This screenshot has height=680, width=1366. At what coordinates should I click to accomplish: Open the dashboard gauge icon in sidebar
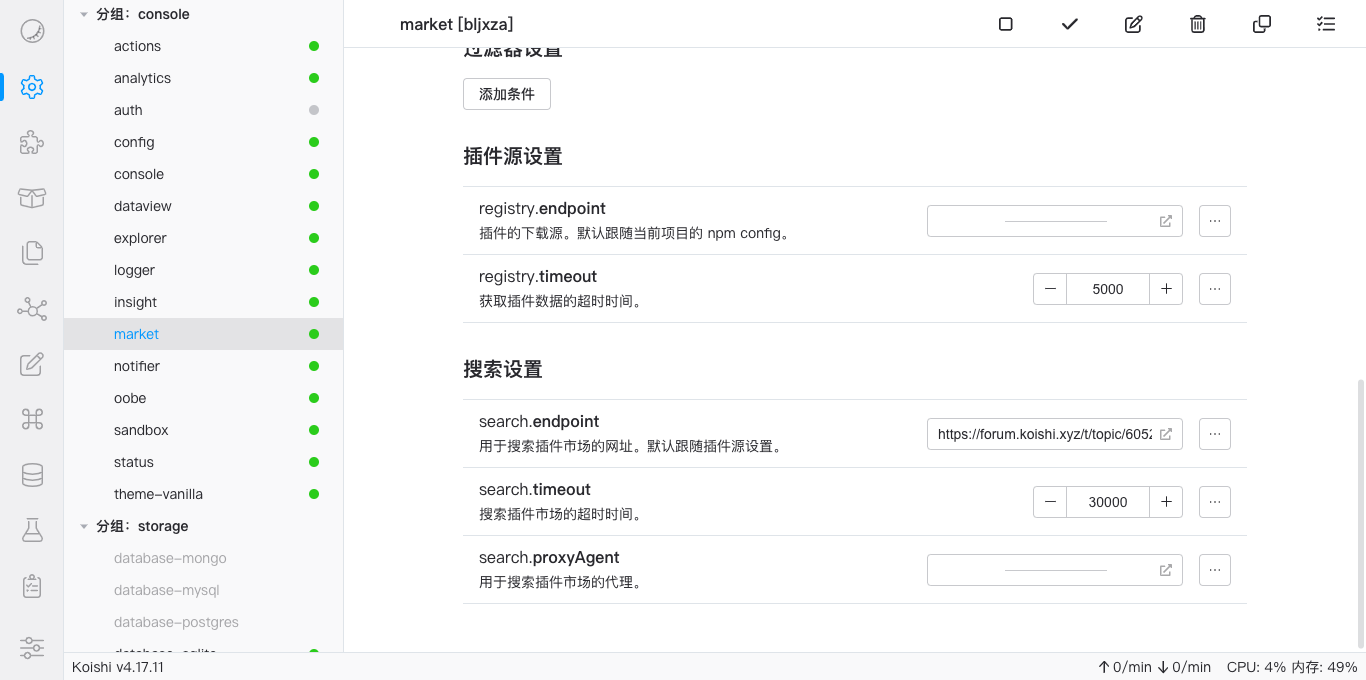32,31
